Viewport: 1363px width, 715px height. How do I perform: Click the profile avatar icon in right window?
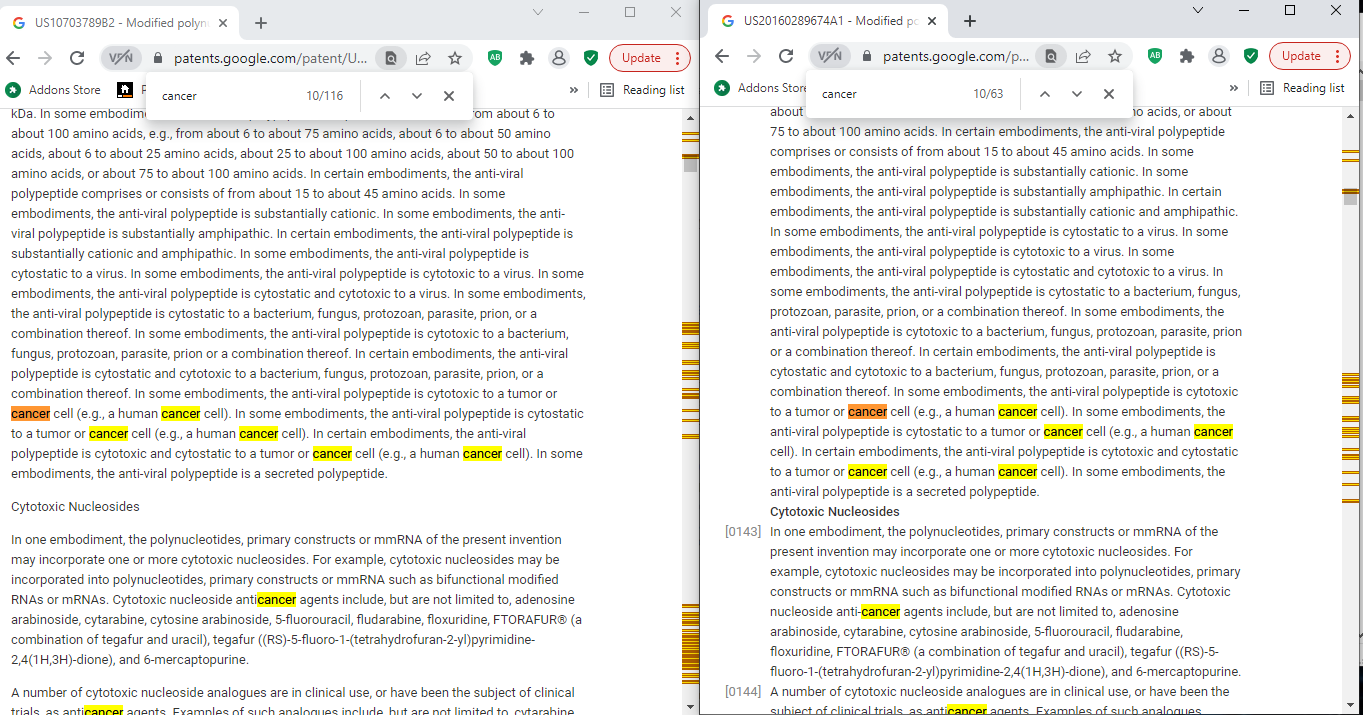pos(1218,56)
